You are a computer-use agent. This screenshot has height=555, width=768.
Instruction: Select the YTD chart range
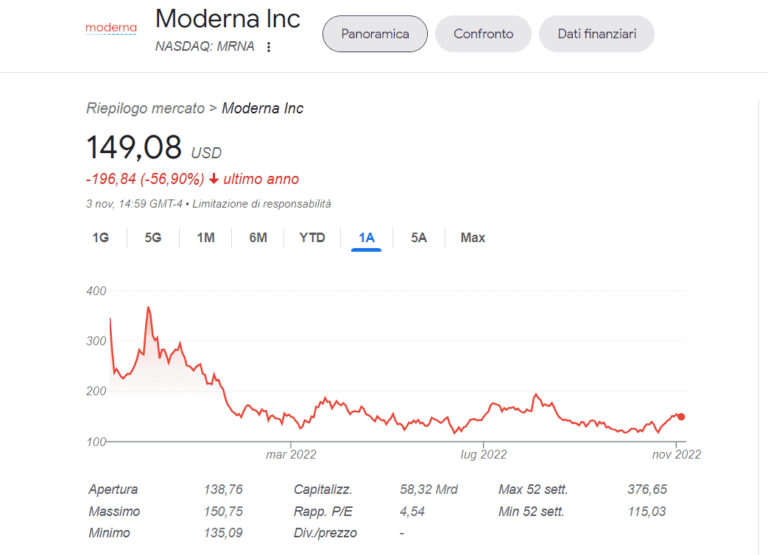pyautogui.click(x=312, y=238)
